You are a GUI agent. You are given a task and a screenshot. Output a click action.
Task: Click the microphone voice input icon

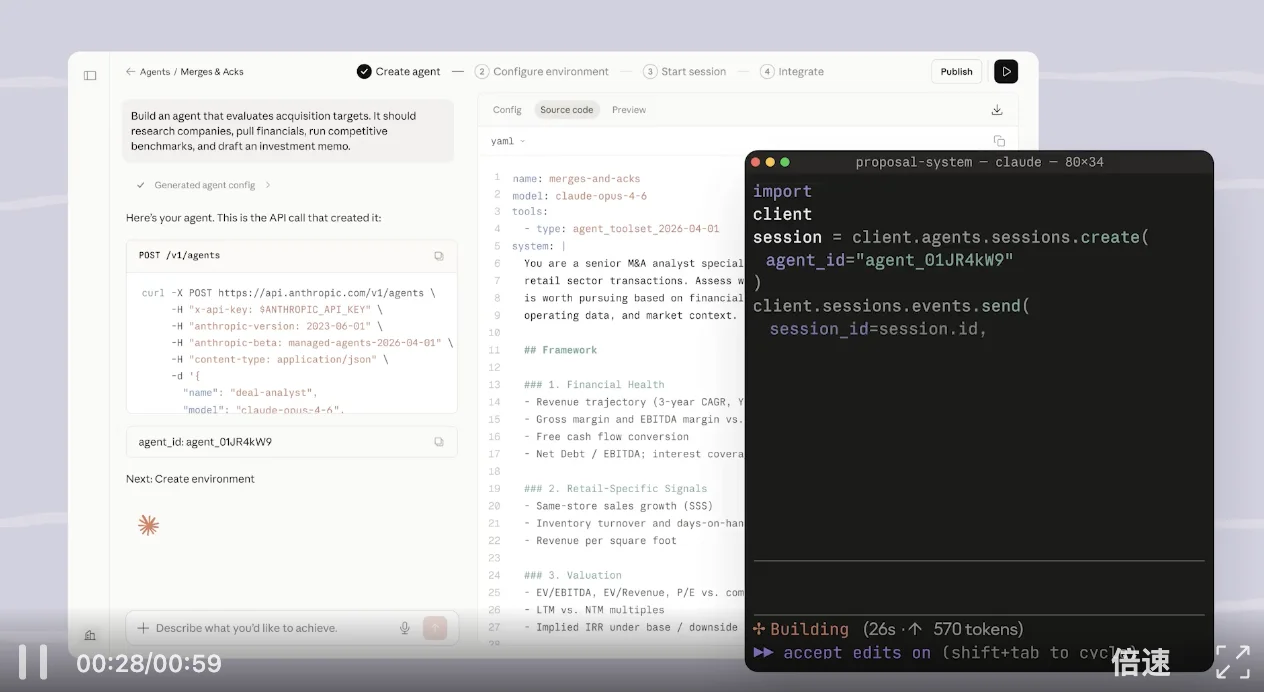405,628
